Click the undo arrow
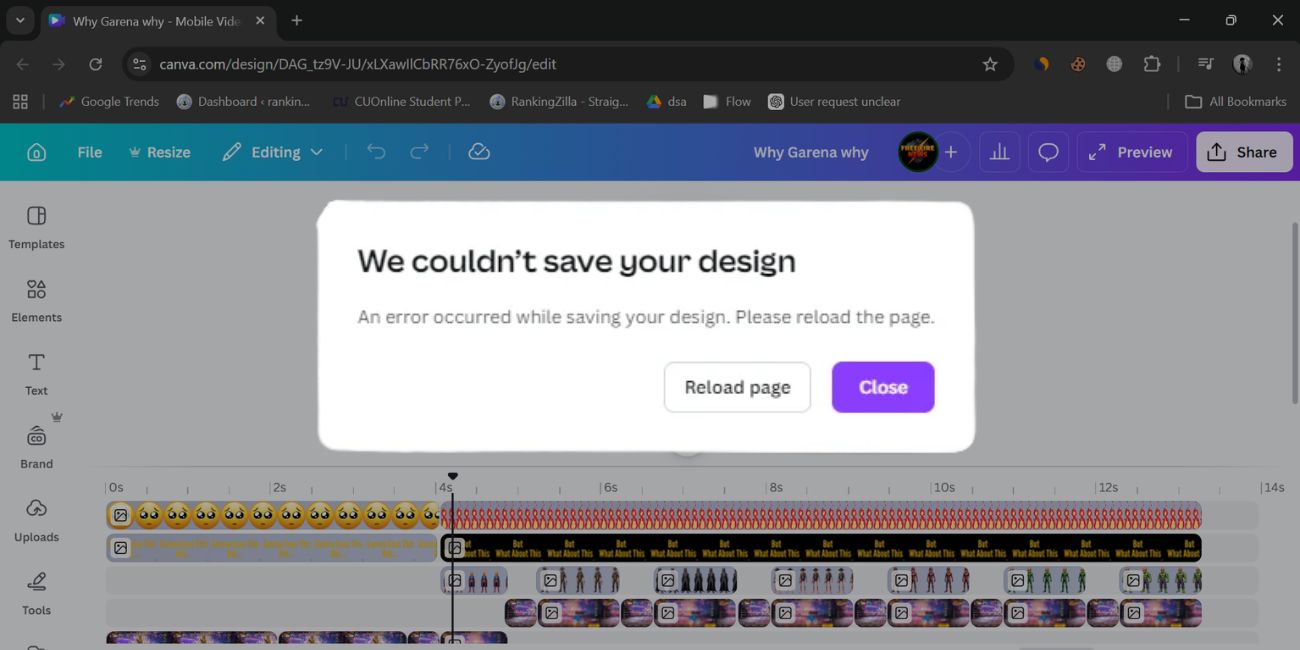The image size is (1300, 650). (x=375, y=151)
